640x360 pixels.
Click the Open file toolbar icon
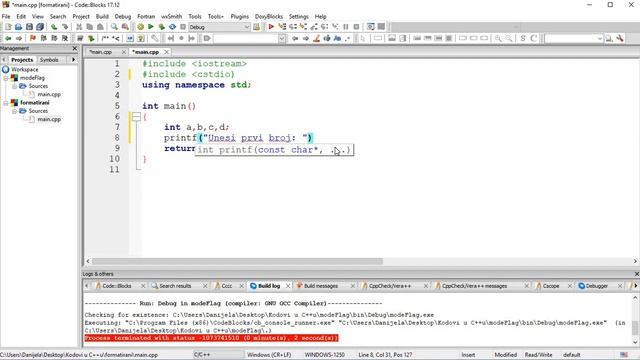pyautogui.click(x=18, y=27)
